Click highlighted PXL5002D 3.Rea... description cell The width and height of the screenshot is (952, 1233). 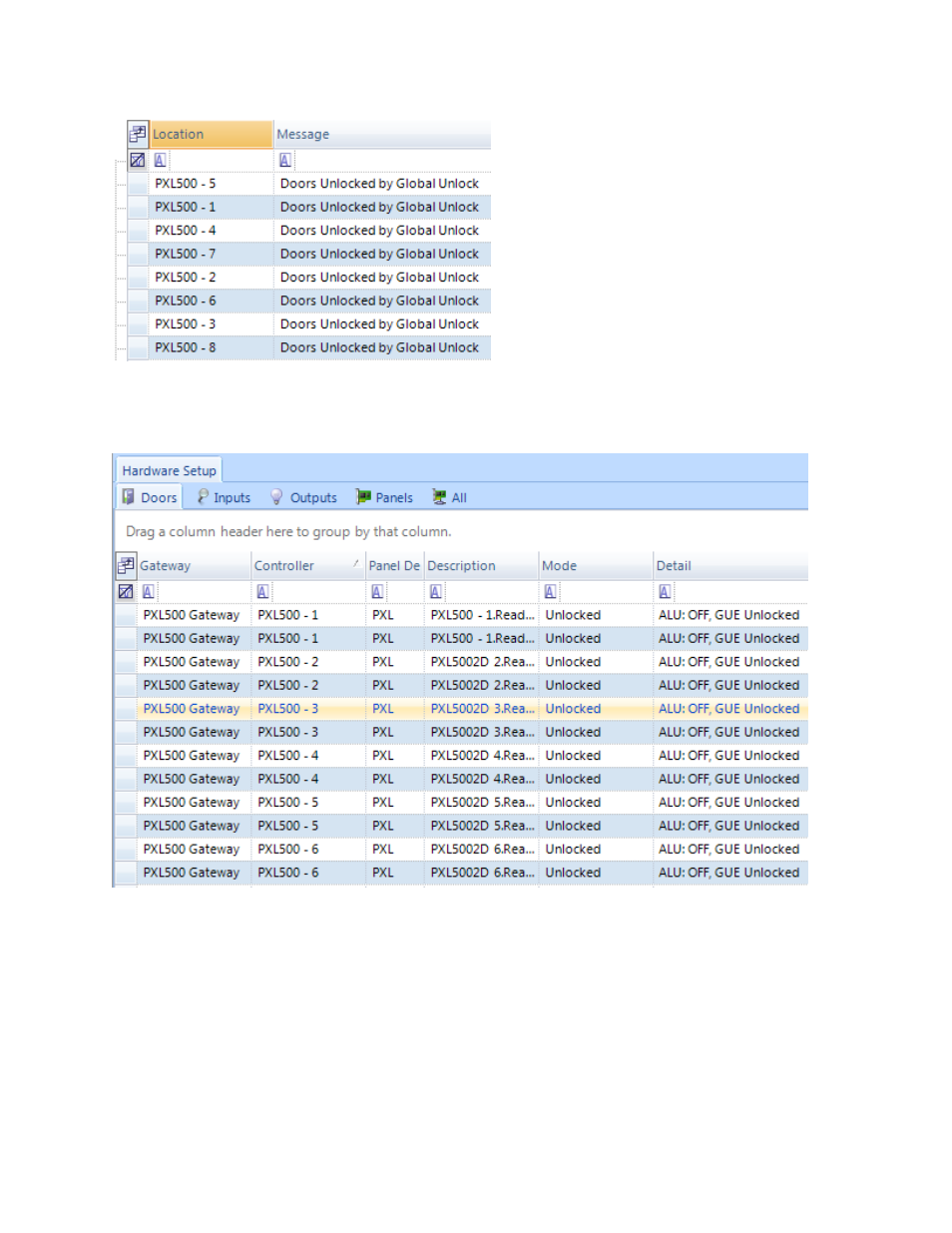[x=481, y=709]
